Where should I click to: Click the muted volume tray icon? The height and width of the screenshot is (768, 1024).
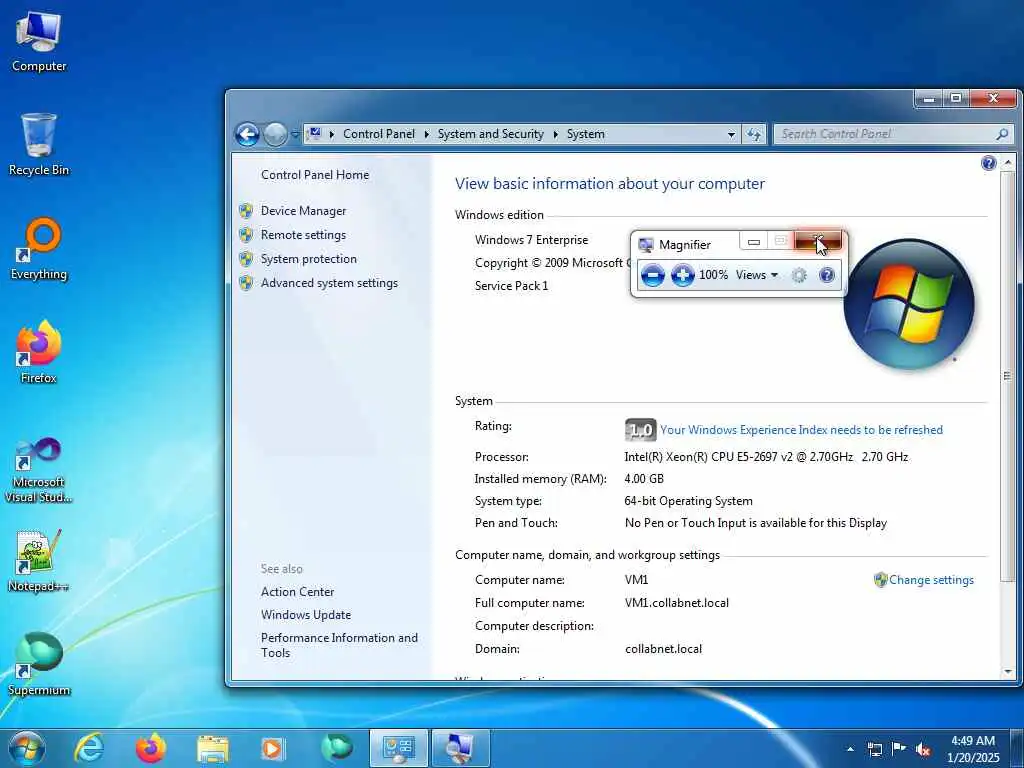[923, 749]
